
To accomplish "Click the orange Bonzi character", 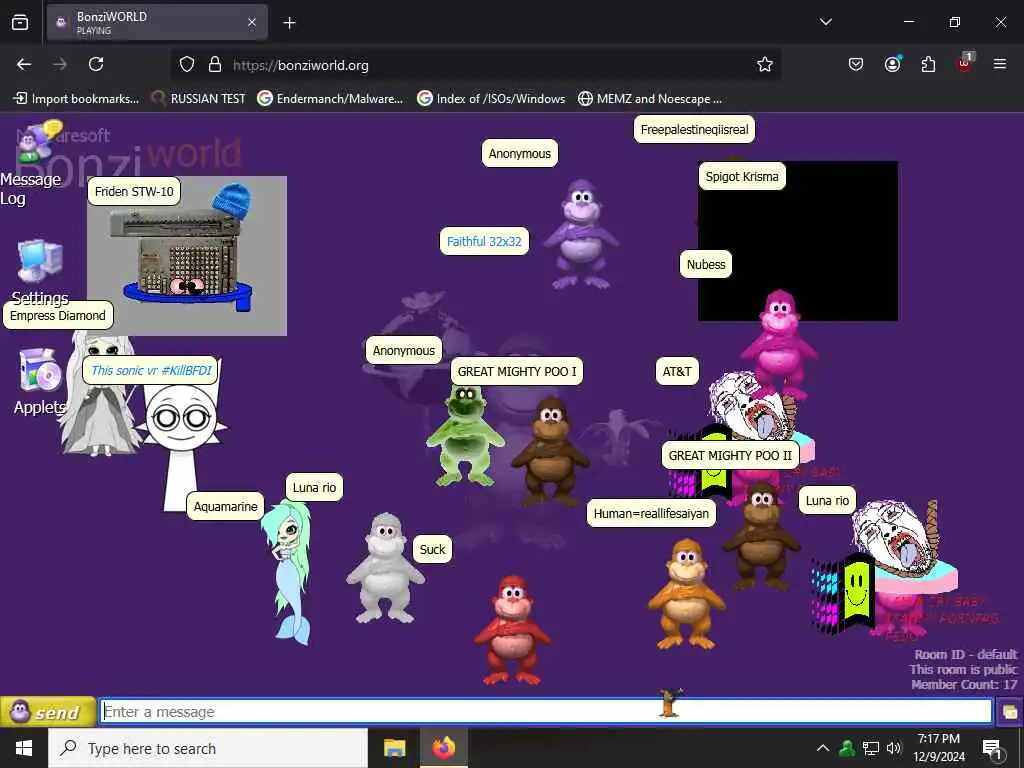I will [686, 593].
